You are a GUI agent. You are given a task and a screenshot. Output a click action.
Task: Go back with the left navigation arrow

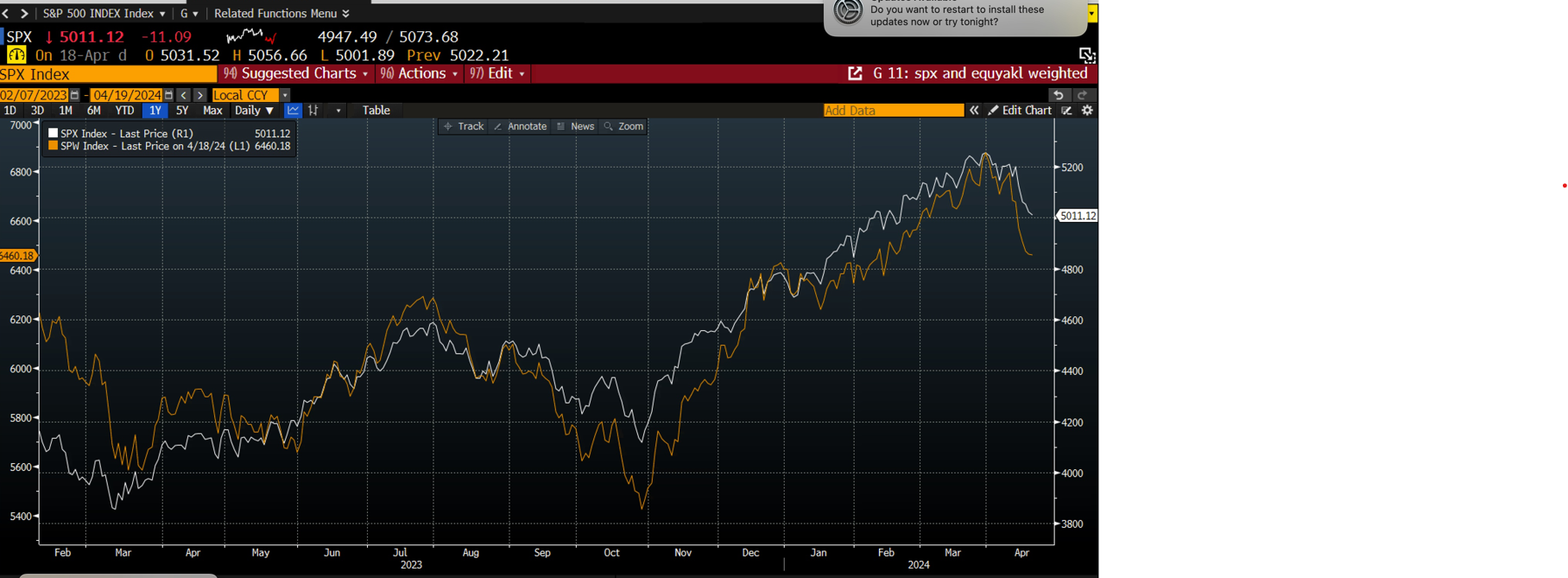(x=6, y=13)
